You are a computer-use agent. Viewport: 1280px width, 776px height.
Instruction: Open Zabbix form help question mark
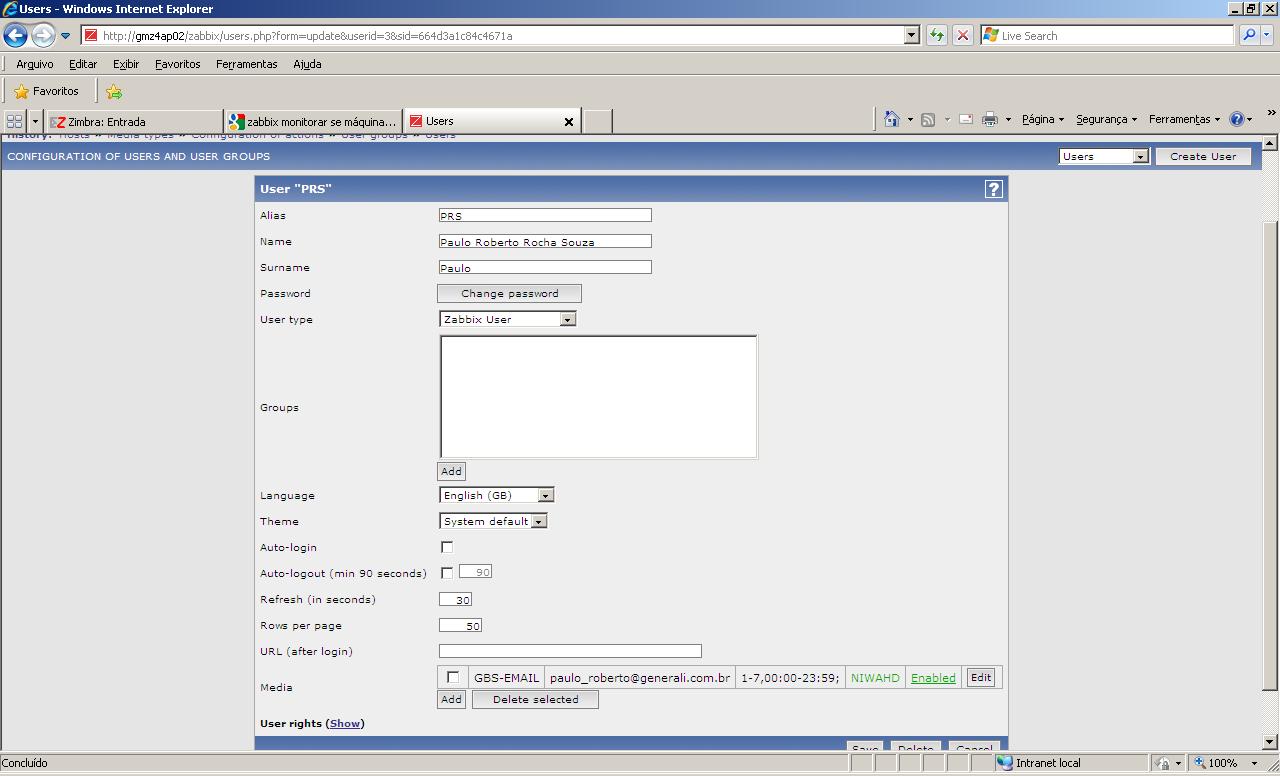point(994,189)
